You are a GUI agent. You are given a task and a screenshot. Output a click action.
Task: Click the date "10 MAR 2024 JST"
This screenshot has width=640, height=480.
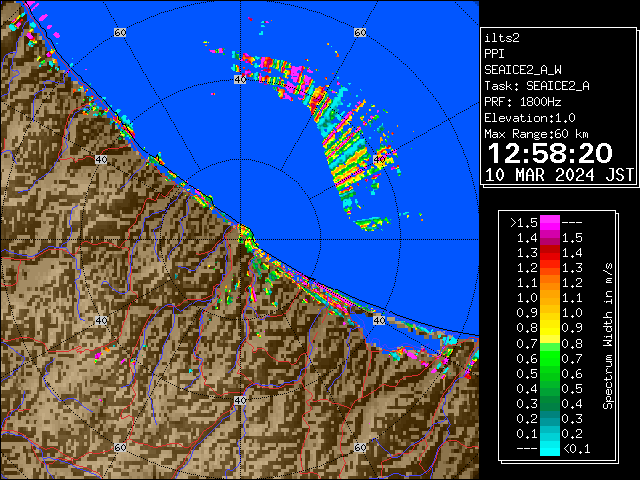[559, 175]
